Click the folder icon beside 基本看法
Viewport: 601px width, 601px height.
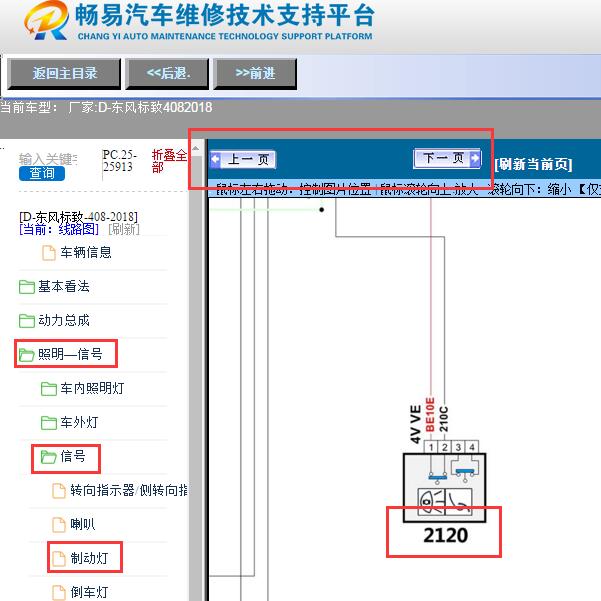tap(27, 287)
